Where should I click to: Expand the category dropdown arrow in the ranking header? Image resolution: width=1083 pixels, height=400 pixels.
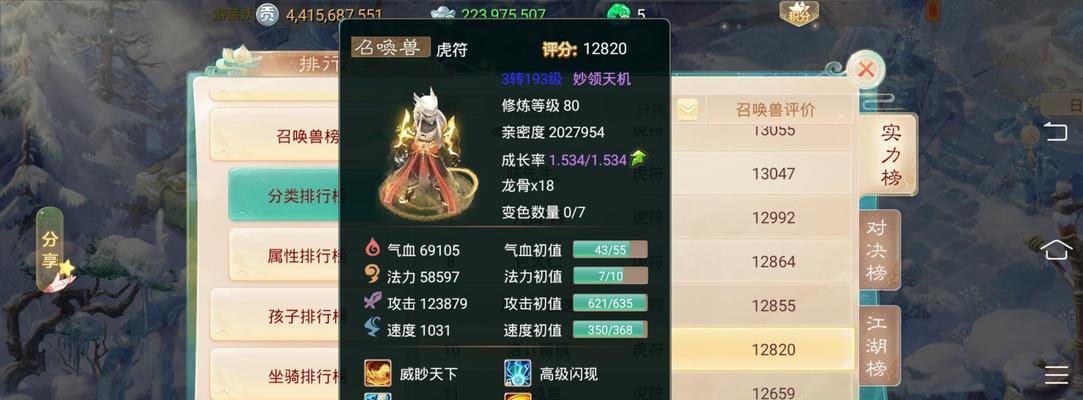[x=687, y=109]
